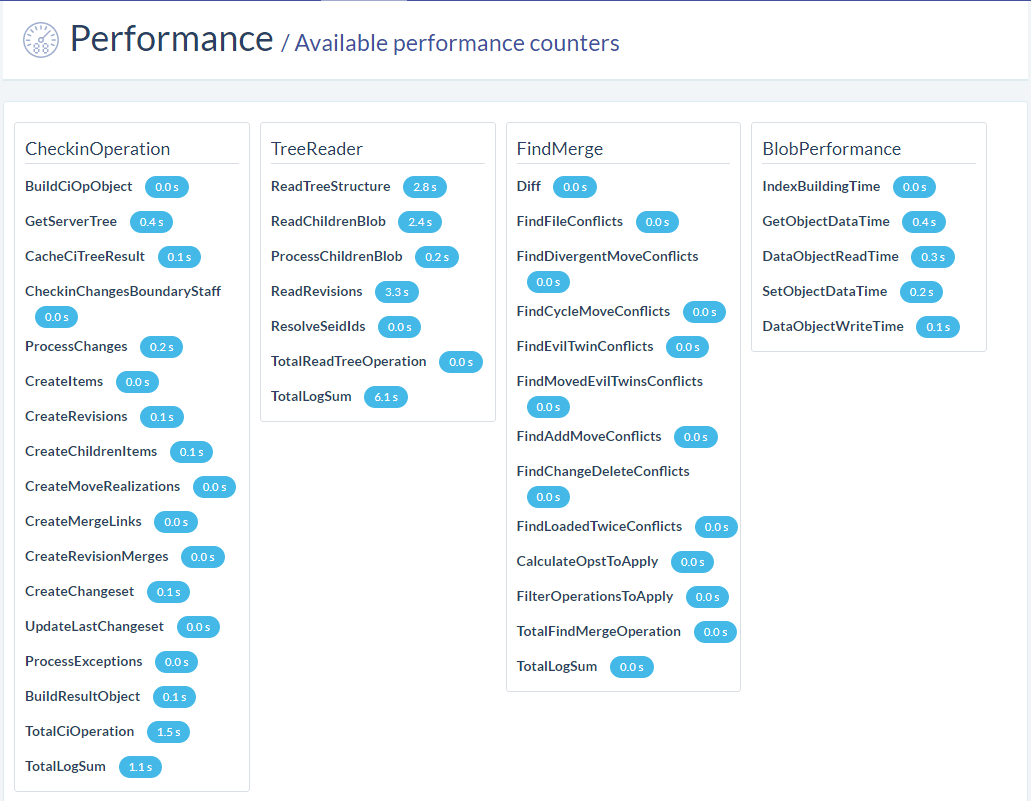Click the FindAddMoveConflicts counter label
This screenshot has height=801, width=1031.
(x=589, y=436)
